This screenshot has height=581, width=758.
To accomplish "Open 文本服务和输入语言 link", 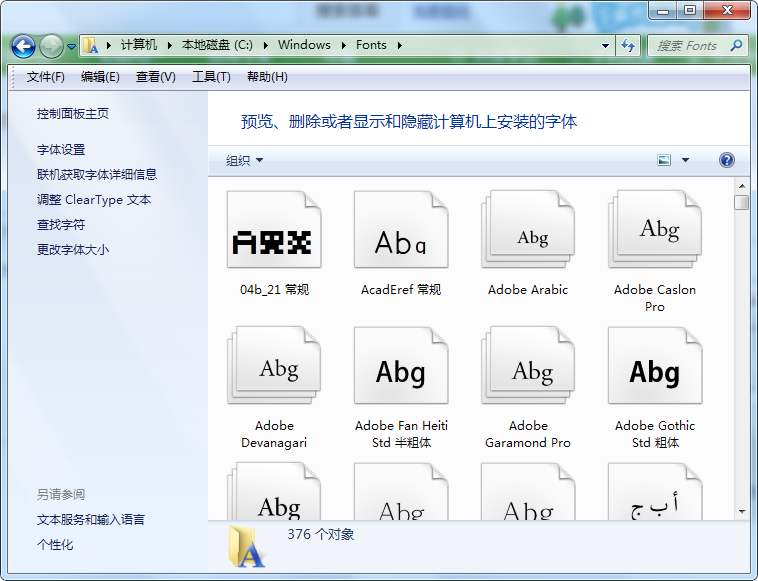I will [91, 520].
